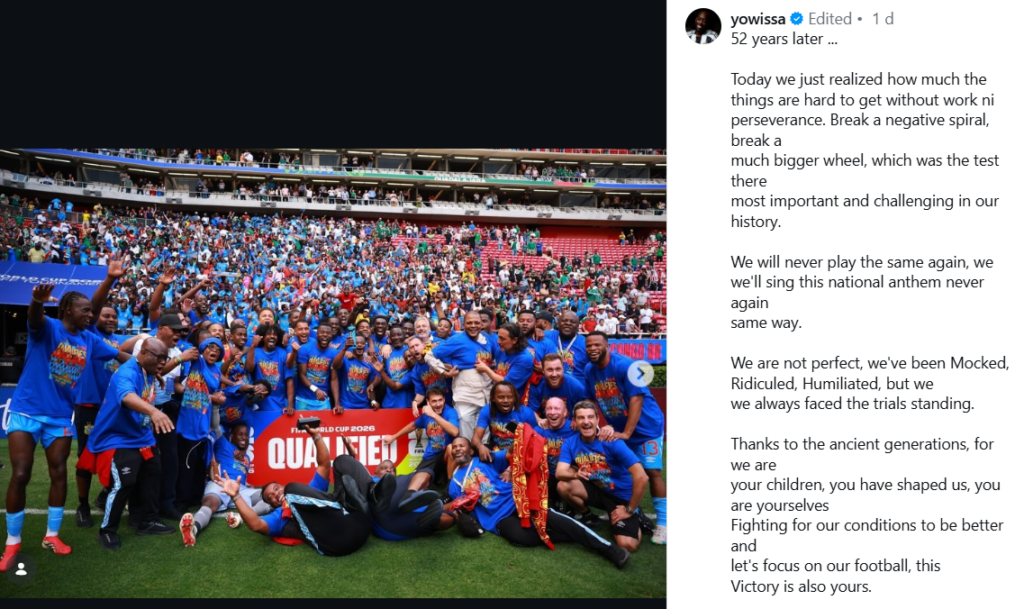Click the "most important and challenging" line
Image resolution: width=1024 pixels, height=609 pixels.
[x=864, y=201]
